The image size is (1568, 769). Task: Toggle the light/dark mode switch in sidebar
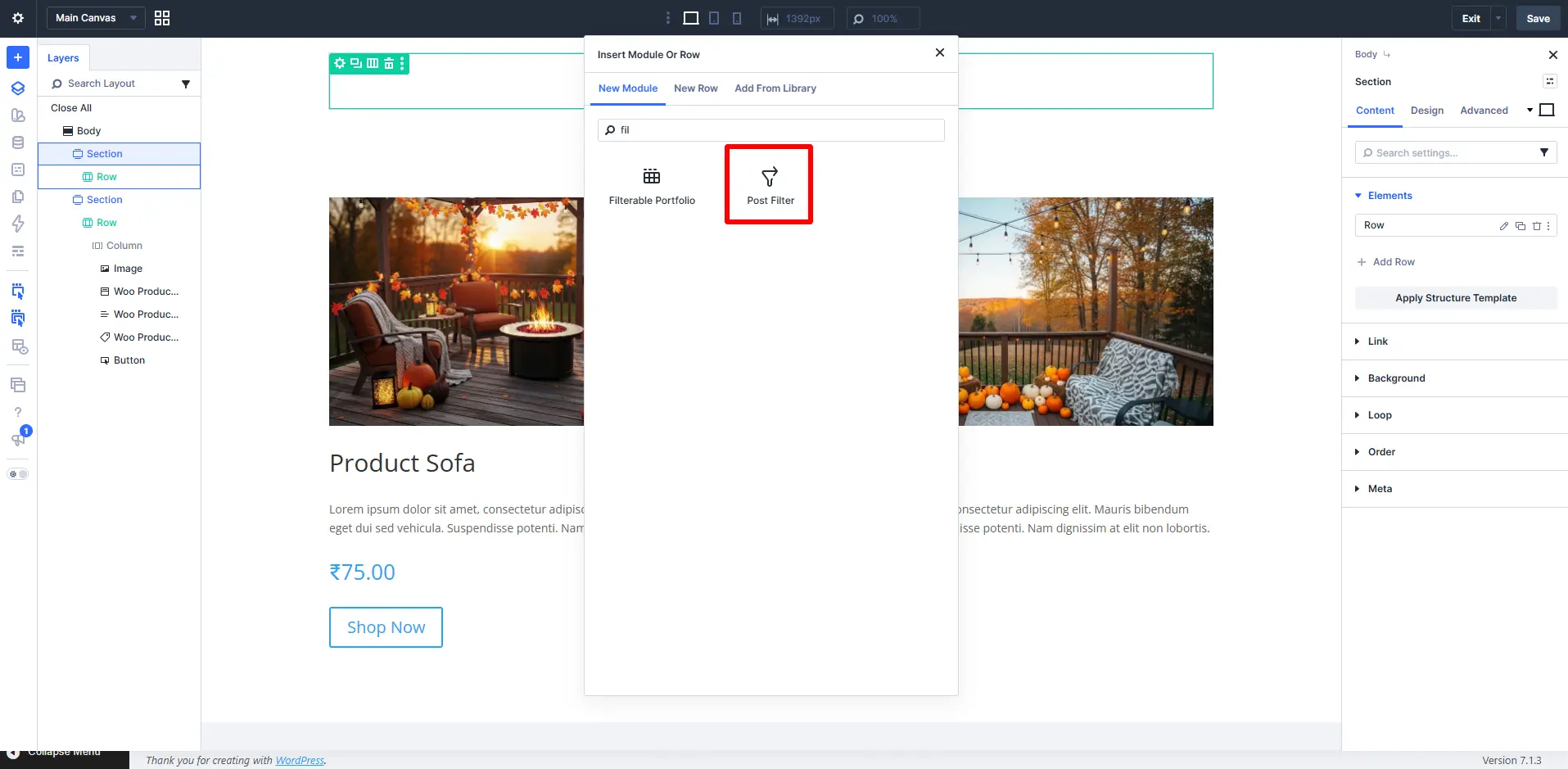coord(18,474)
